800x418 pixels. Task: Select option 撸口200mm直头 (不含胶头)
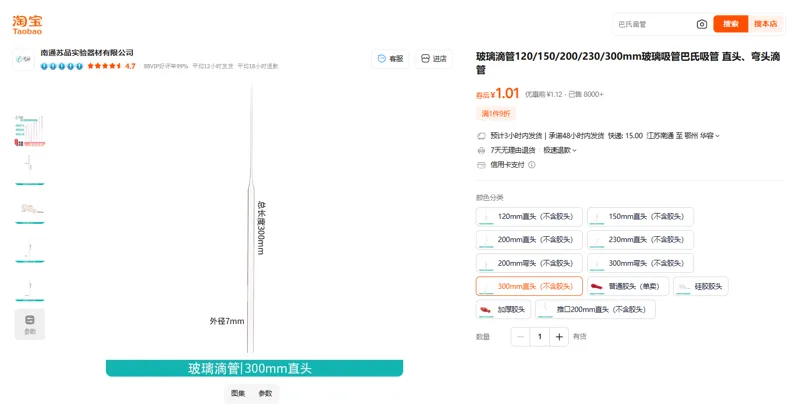pyautogui.click(x=595, y=309)
